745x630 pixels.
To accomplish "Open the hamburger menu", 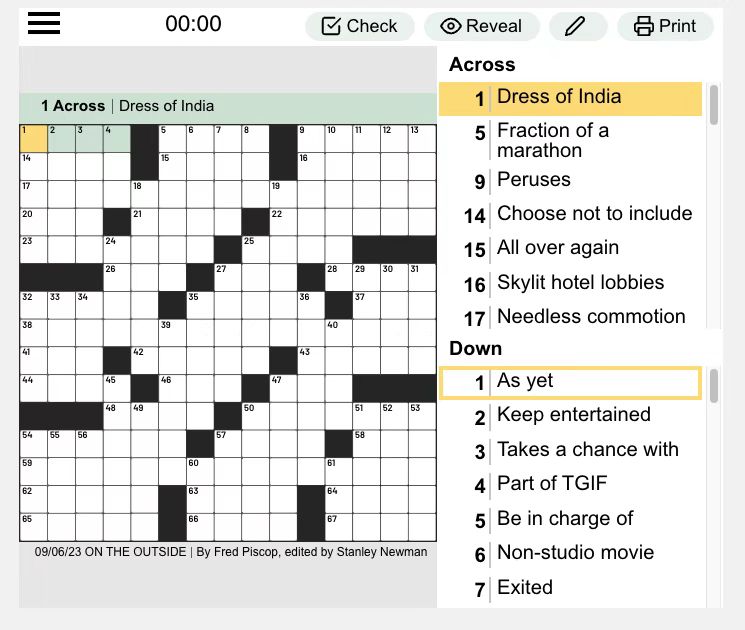I will (44, 23).
